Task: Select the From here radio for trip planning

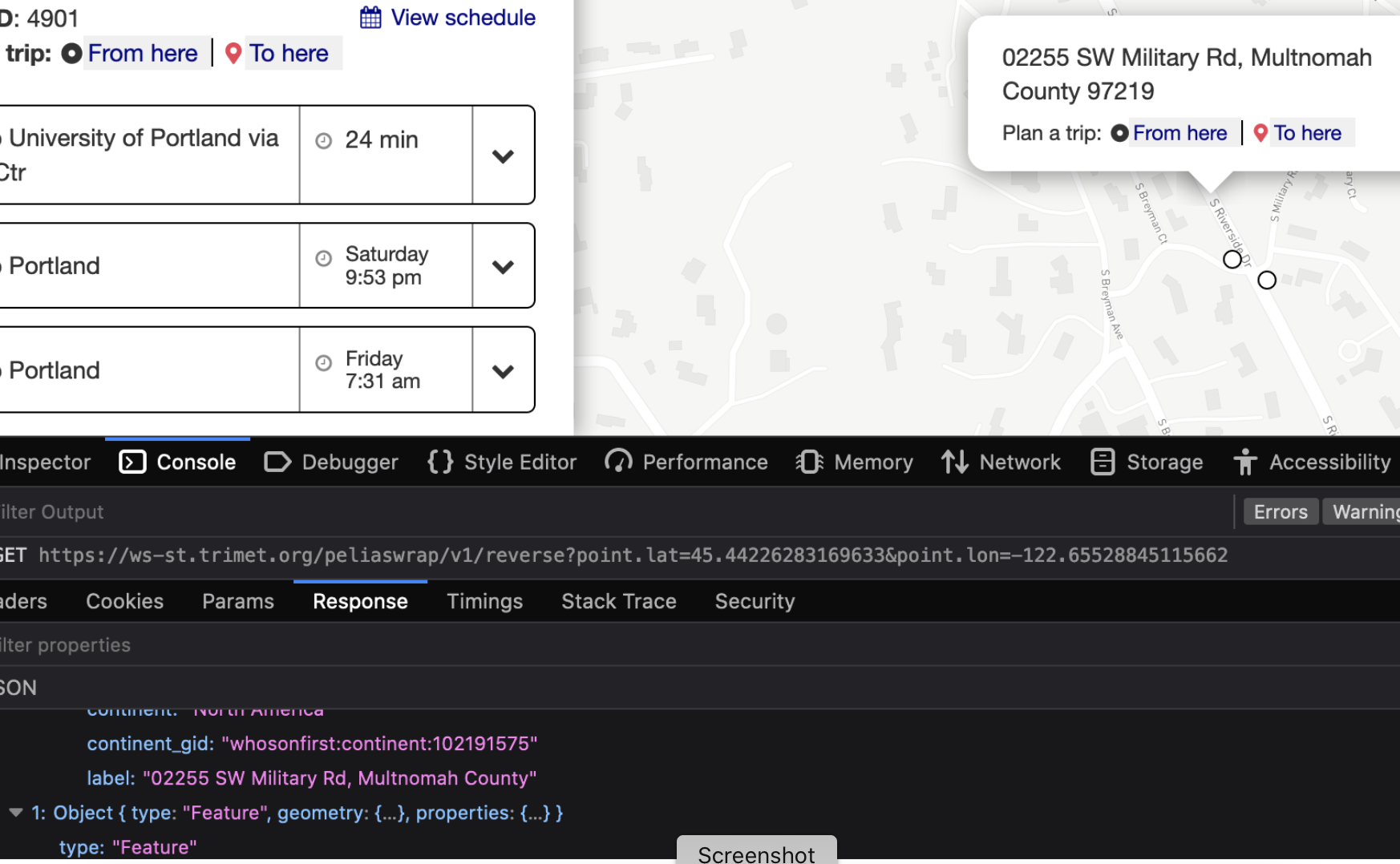Action: tap(71, 53)
